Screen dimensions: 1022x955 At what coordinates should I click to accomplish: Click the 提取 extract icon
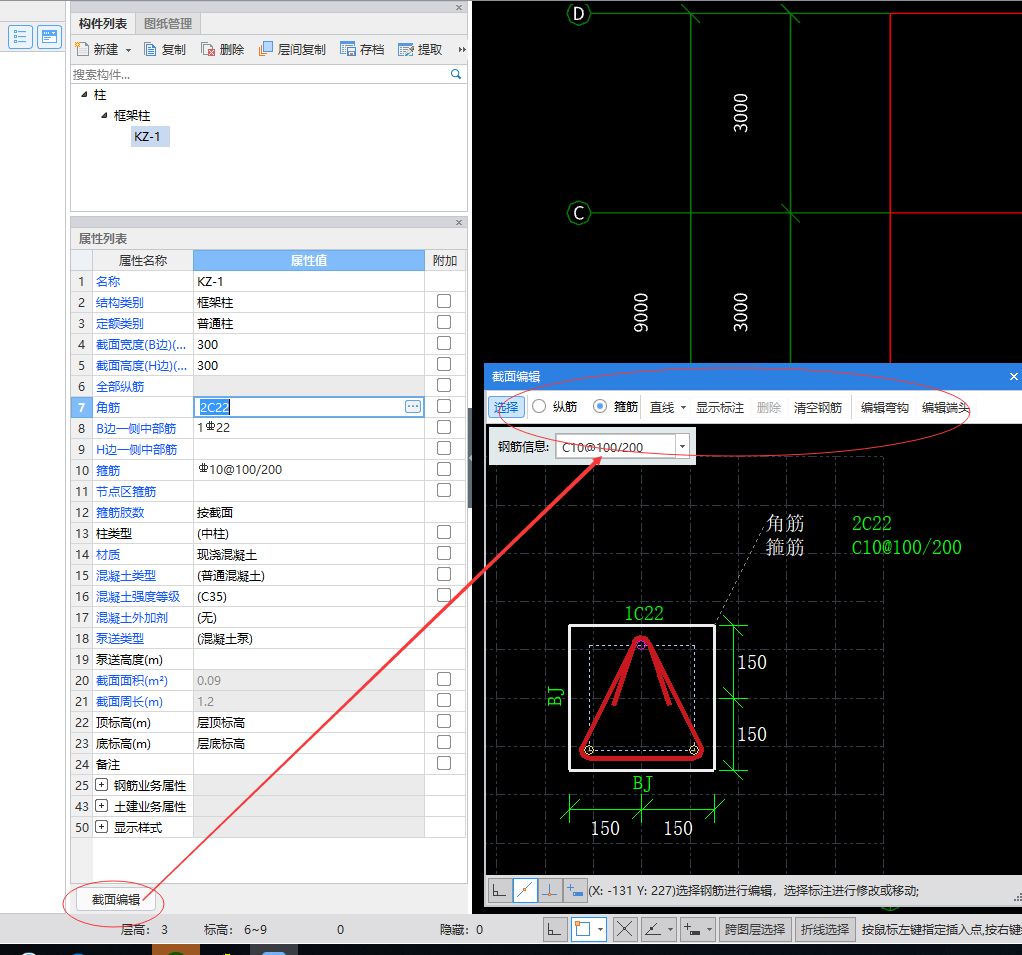[x=405, y=50]
